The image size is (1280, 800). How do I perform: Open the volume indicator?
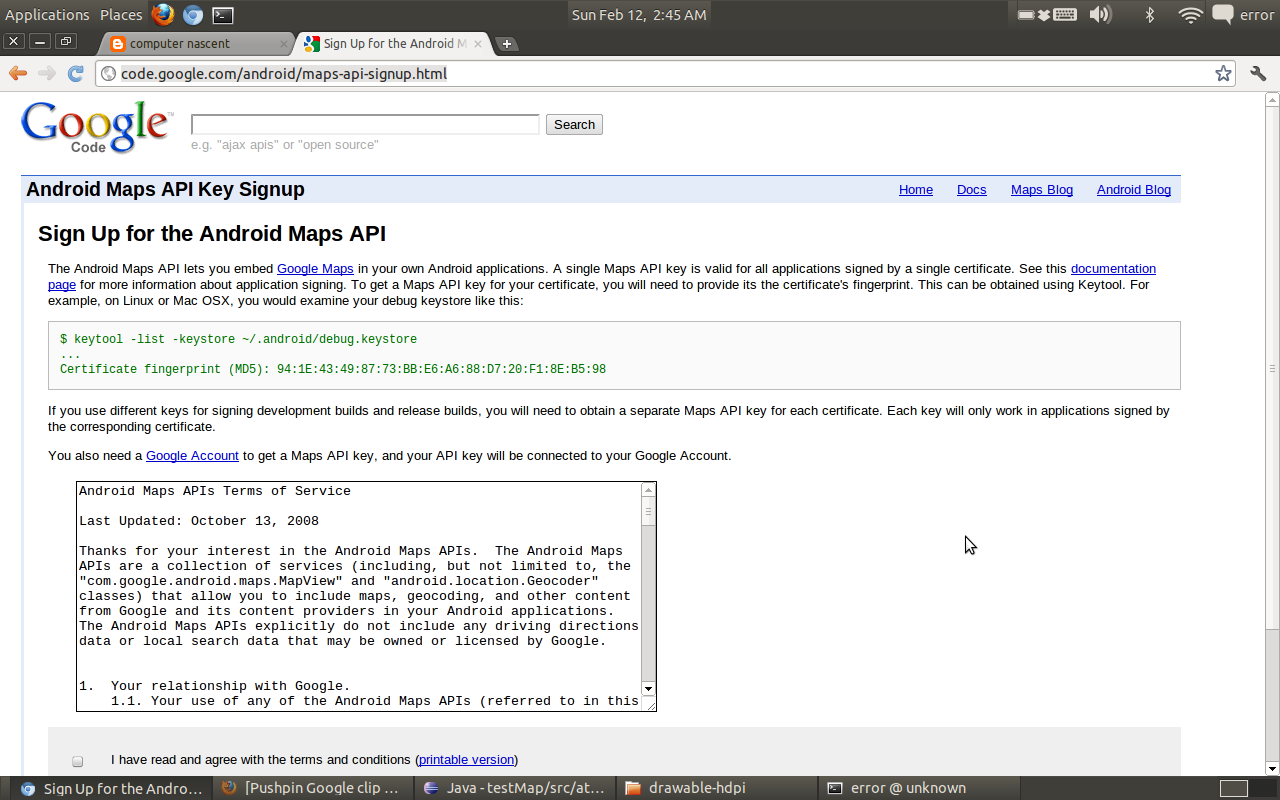point(1100,14)
